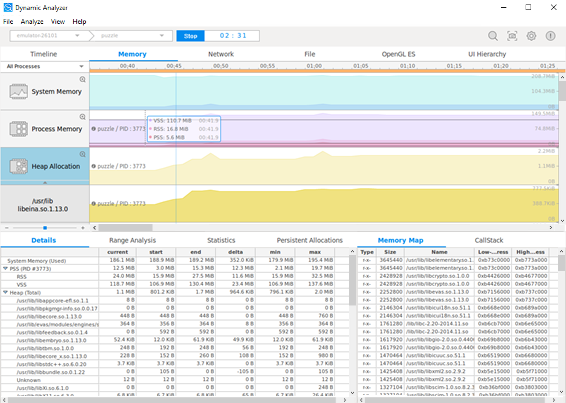566x403 pixels.
Task: Open the puzzle application dropdown
Action: coord(132,36)
